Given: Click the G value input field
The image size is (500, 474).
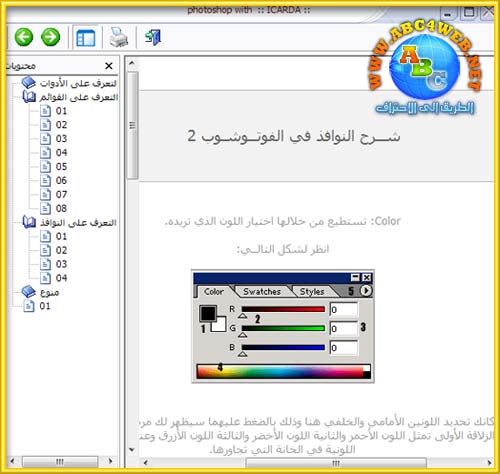Looking at the screenshot, I should coord(344,329).
